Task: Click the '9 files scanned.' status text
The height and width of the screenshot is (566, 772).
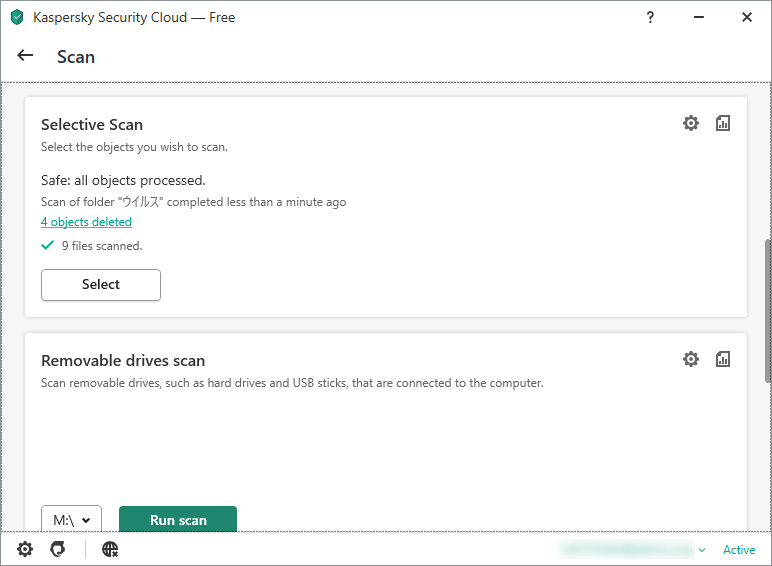Action: 102,246
